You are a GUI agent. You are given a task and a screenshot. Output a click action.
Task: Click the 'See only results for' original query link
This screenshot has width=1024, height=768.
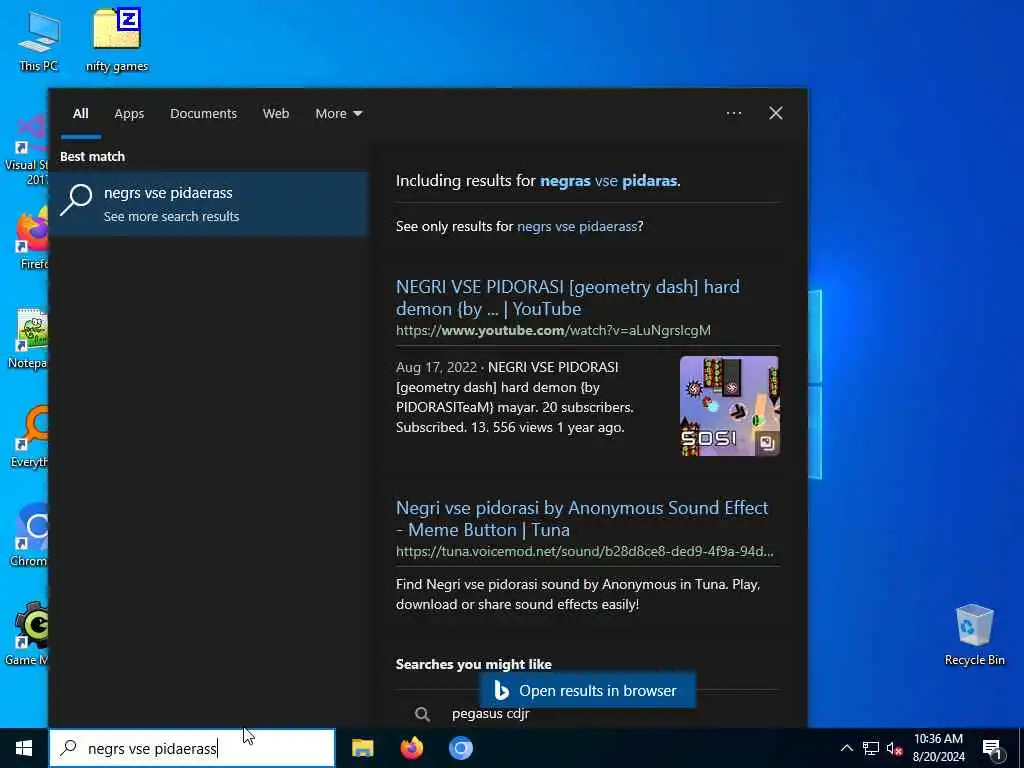click(577, 227)
